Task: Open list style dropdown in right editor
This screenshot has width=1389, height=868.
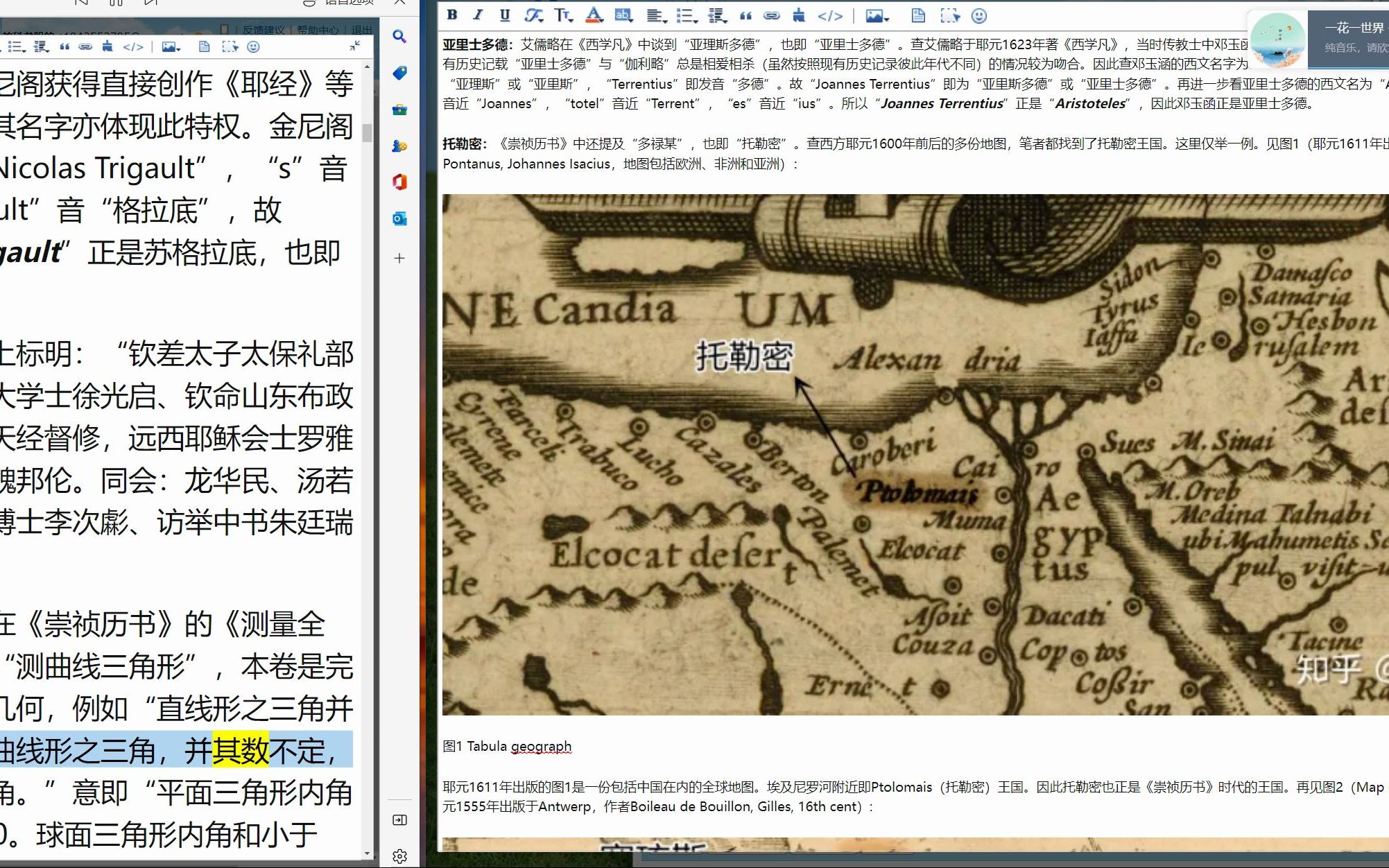Action: 686,15
